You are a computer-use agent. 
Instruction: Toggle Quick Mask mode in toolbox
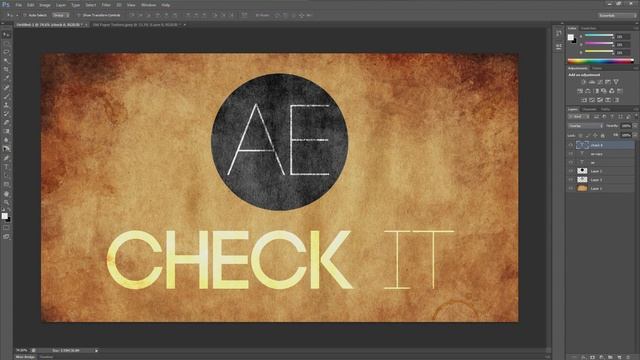(x=6, y=228)
